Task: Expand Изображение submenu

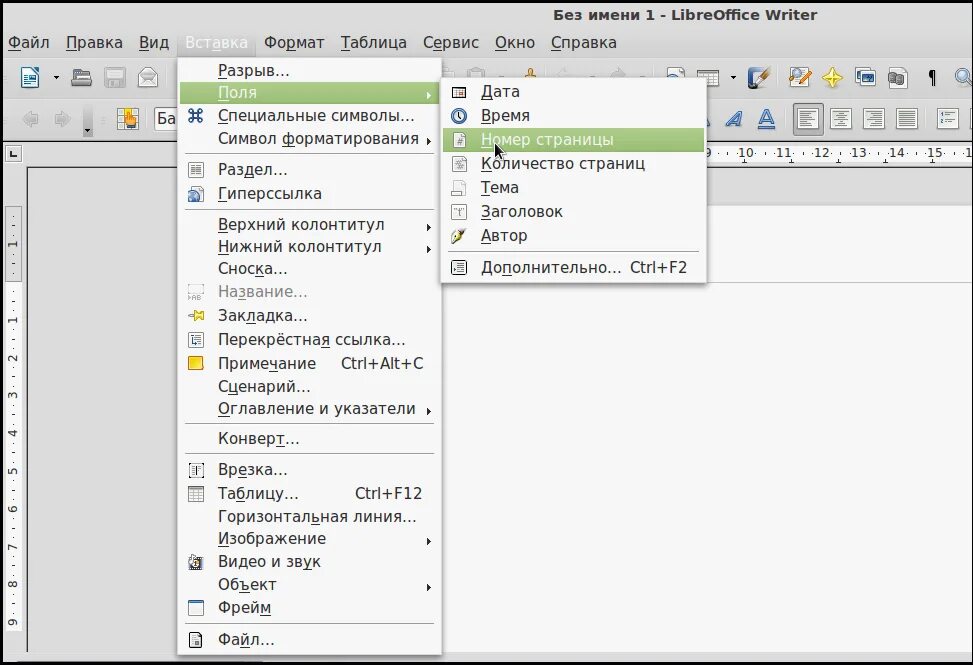Action: [x=309, y=539]
